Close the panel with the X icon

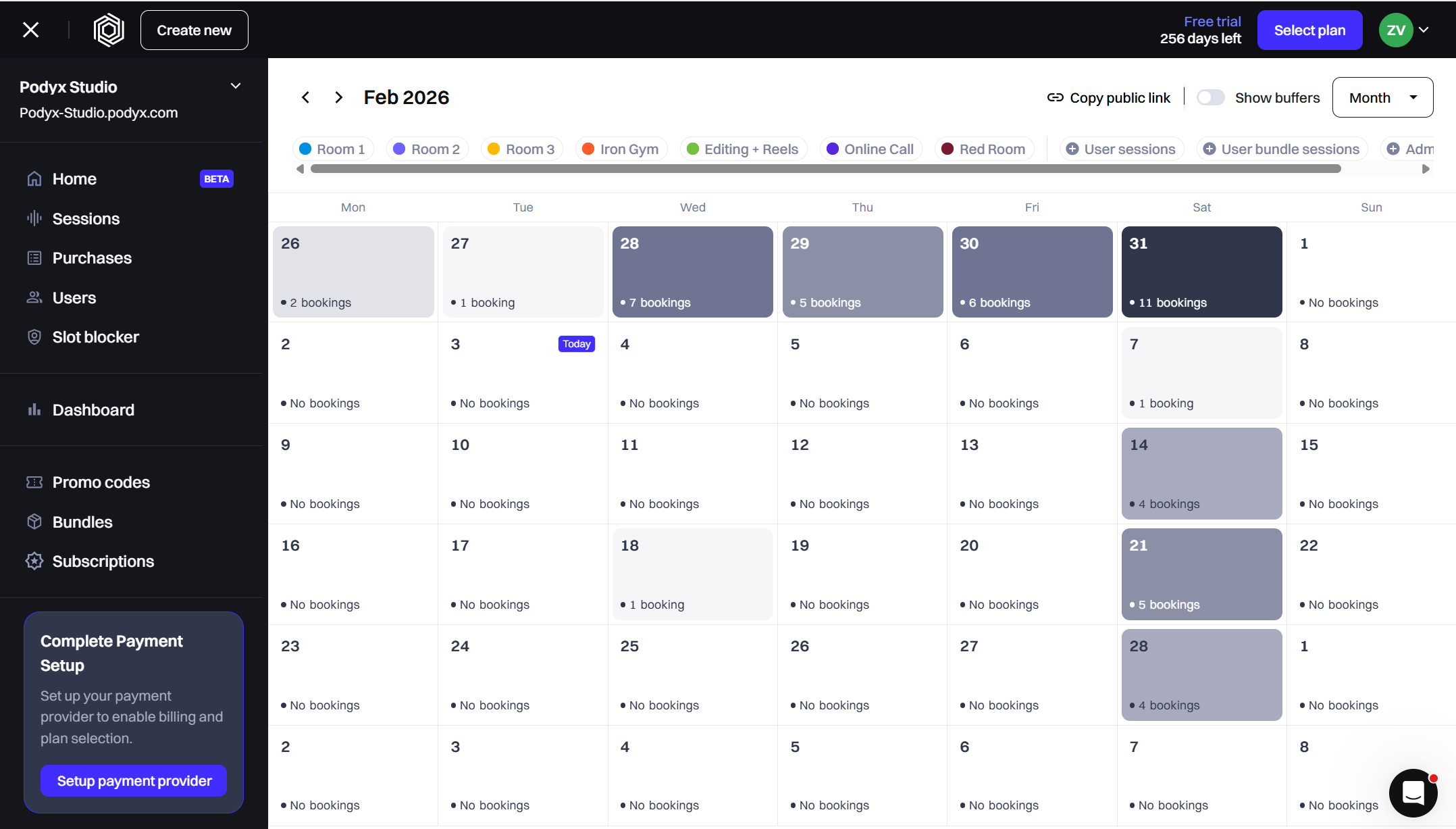[30, 30]
